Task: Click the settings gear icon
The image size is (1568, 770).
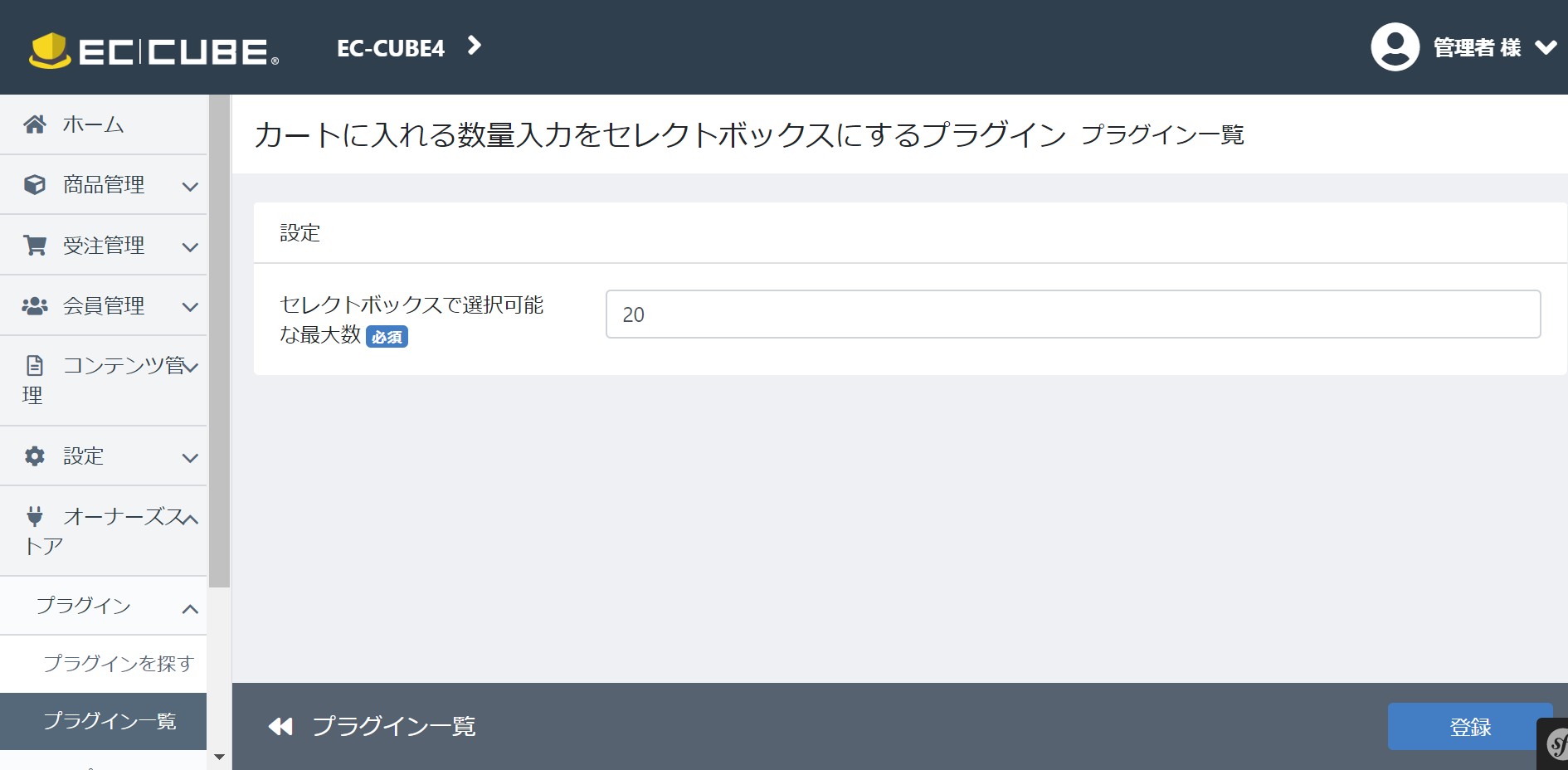Action: pyautogui.click(x=35, y=456)
